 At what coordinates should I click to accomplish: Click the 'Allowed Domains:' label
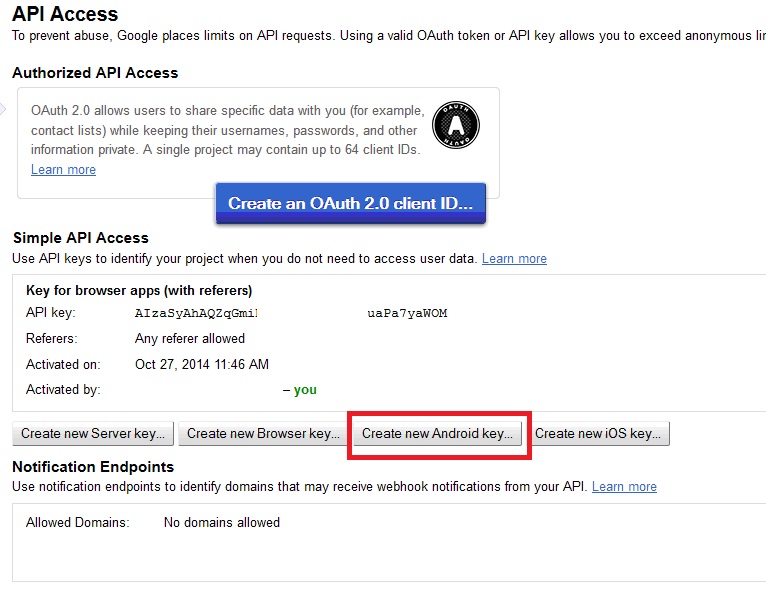pos(78,523)
